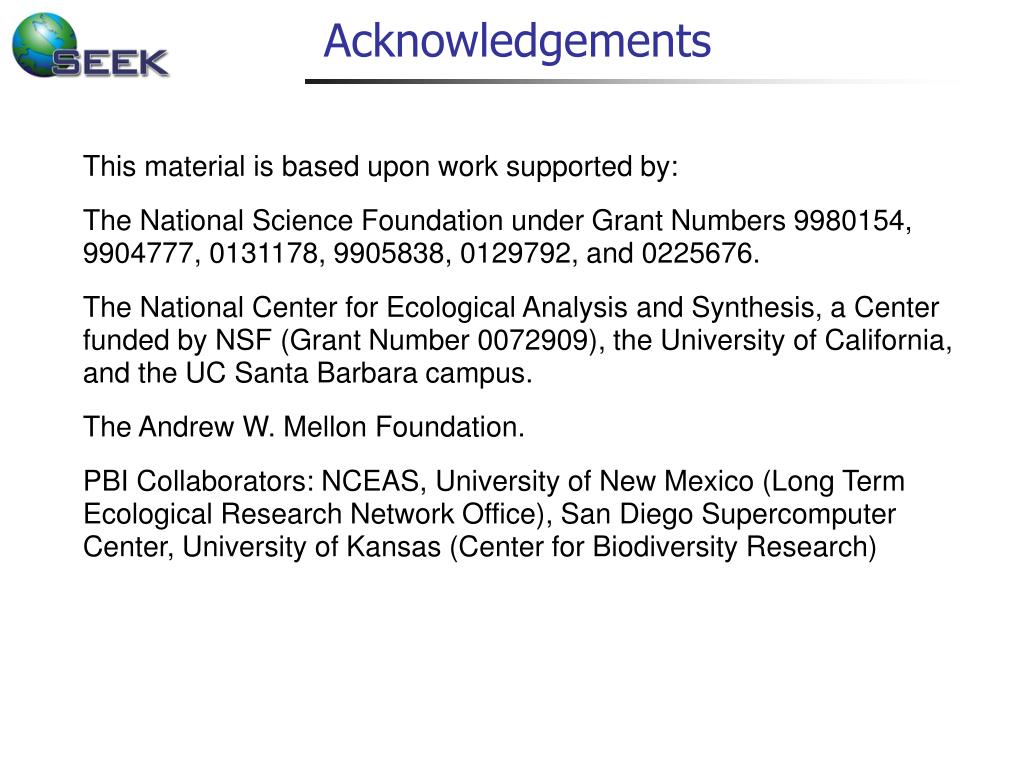The width and height of the screenshot is (1024, 768).
Task: Click grant number 9905838
Action: [x=390, y=254]
